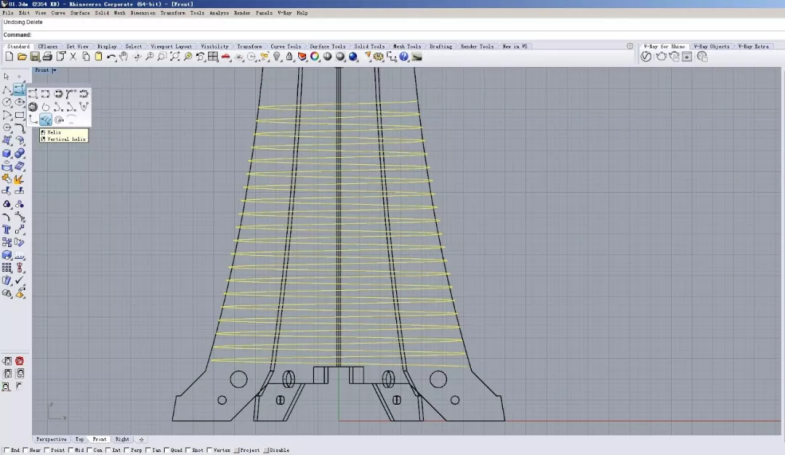
Task: Open the Transform menu
Action: click(172, 13)
